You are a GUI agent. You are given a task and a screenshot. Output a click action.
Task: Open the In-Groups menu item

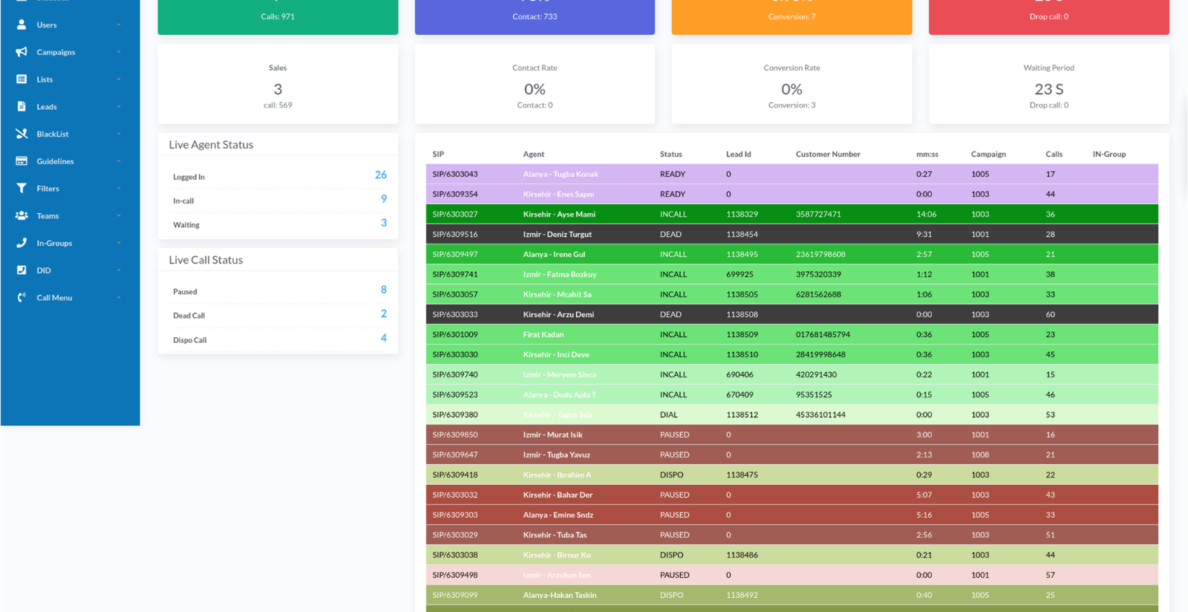54,243
